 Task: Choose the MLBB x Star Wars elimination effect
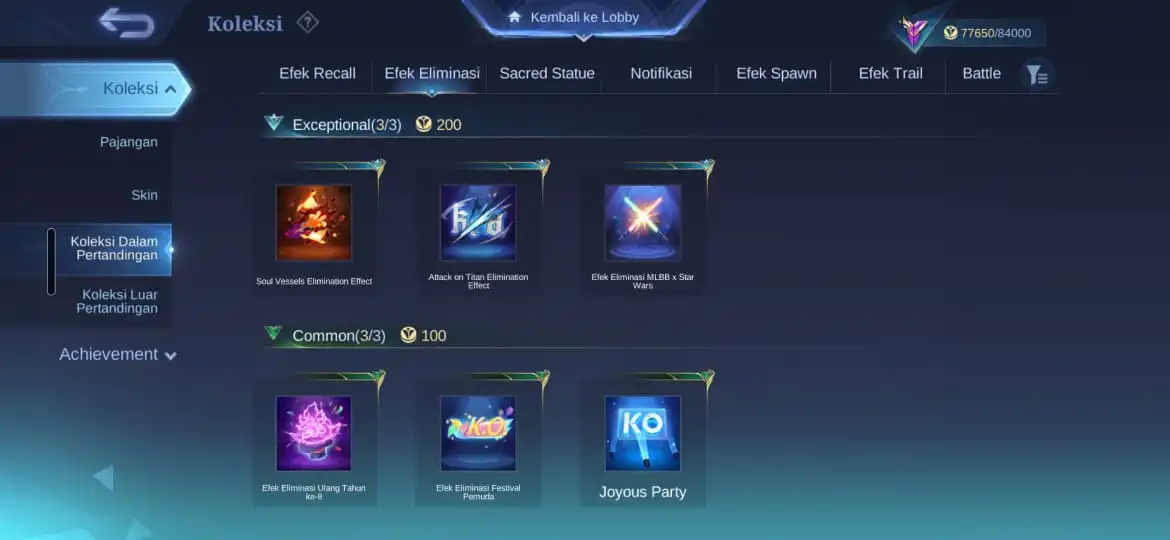pos(642,222)
